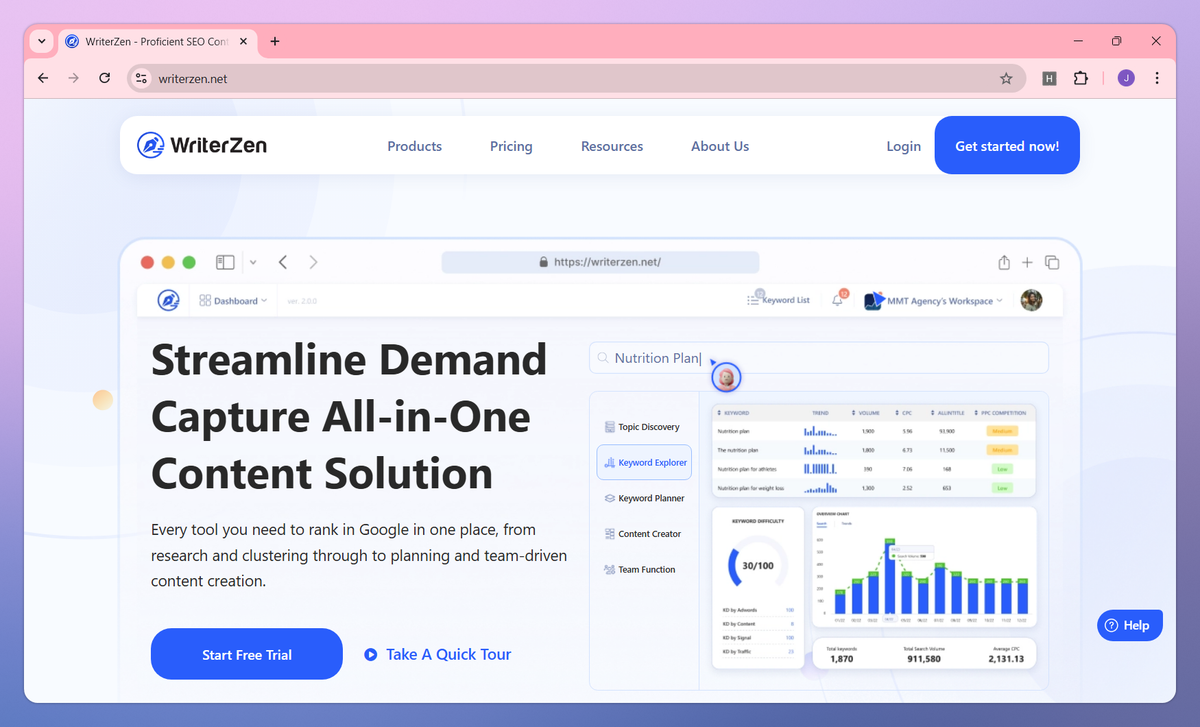Screen dimensions: 1200x727
Task: Click the Start Free Trial button
Action: pos(247,654)
